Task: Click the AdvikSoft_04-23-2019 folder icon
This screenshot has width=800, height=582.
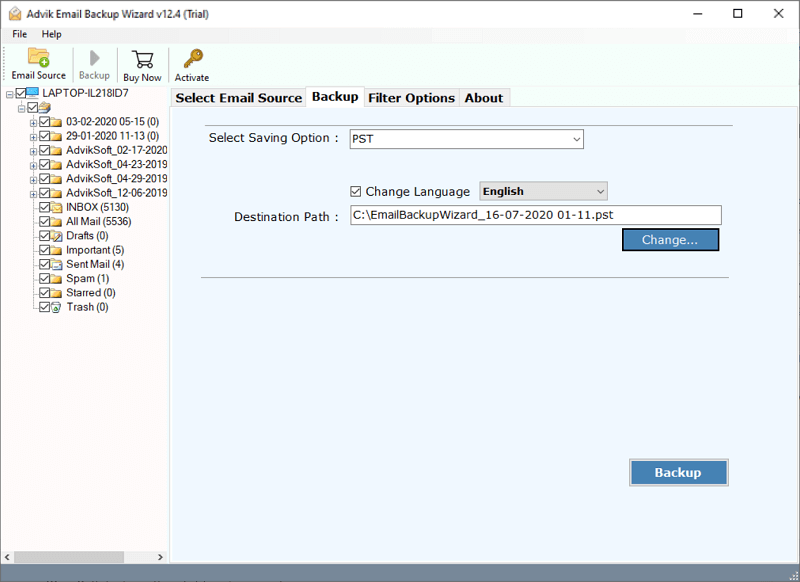Action: (56, 165)
